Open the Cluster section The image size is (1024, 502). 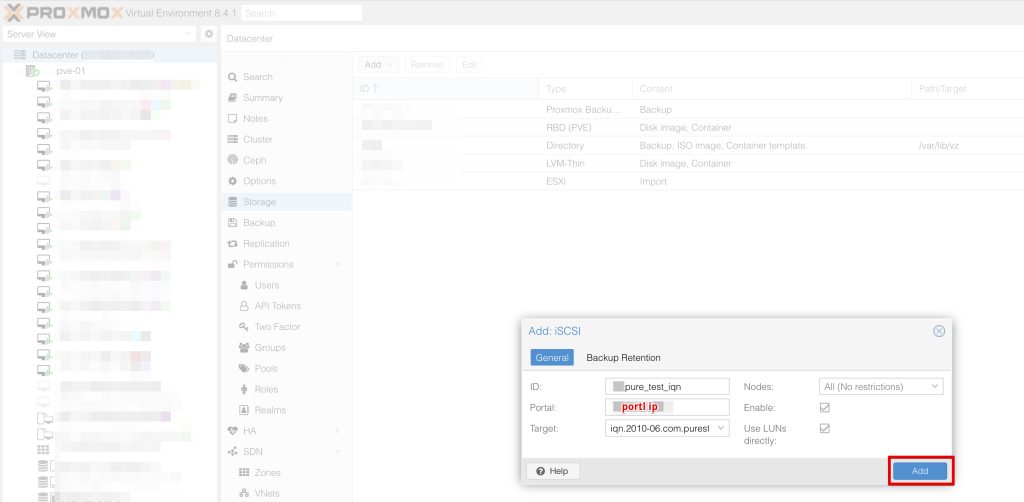(x=257, y=139)
